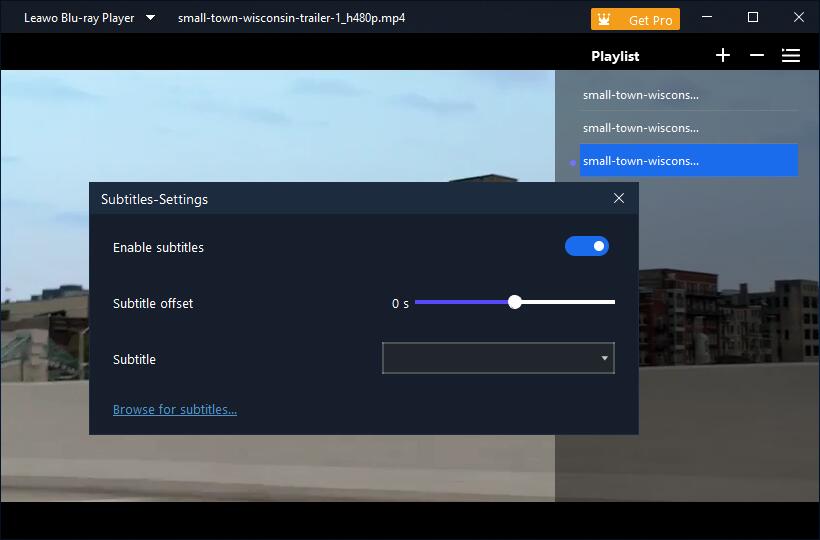Open the Subtitle dropdown list
This screenshot has height=540, width=820.
pos(497,358)
